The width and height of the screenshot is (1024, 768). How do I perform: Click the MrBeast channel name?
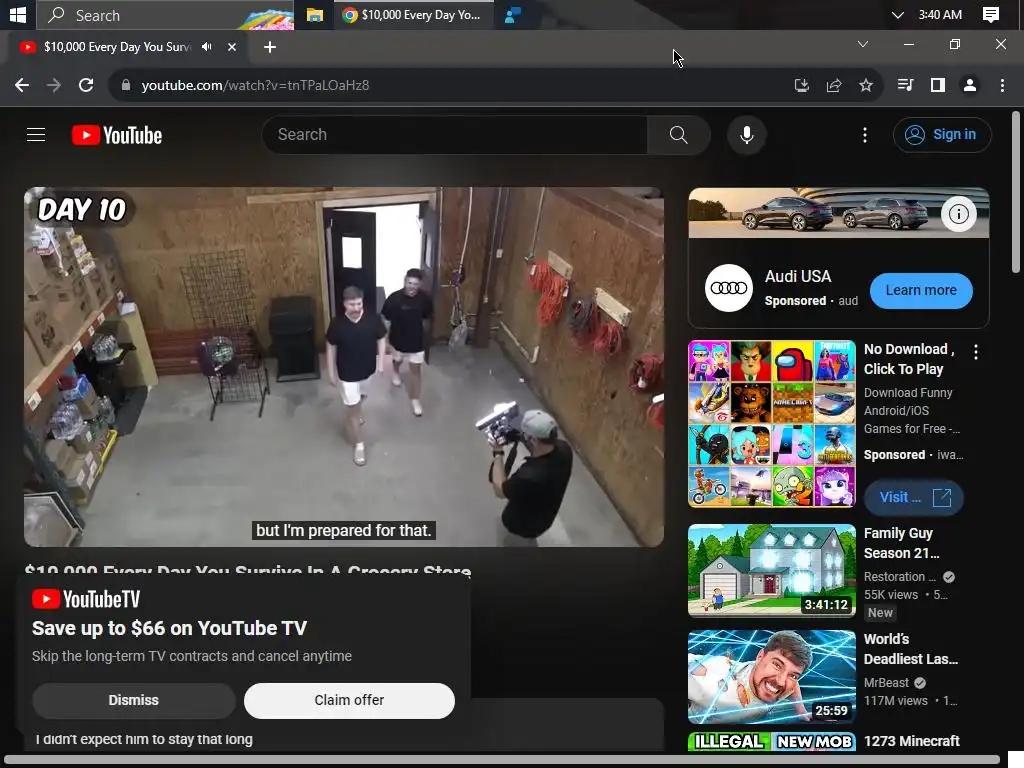(886, 682)
